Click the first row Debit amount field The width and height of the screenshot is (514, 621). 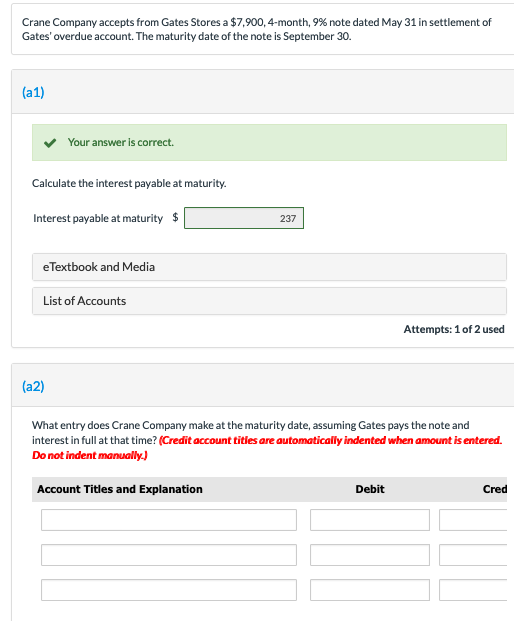coord(370,520)
